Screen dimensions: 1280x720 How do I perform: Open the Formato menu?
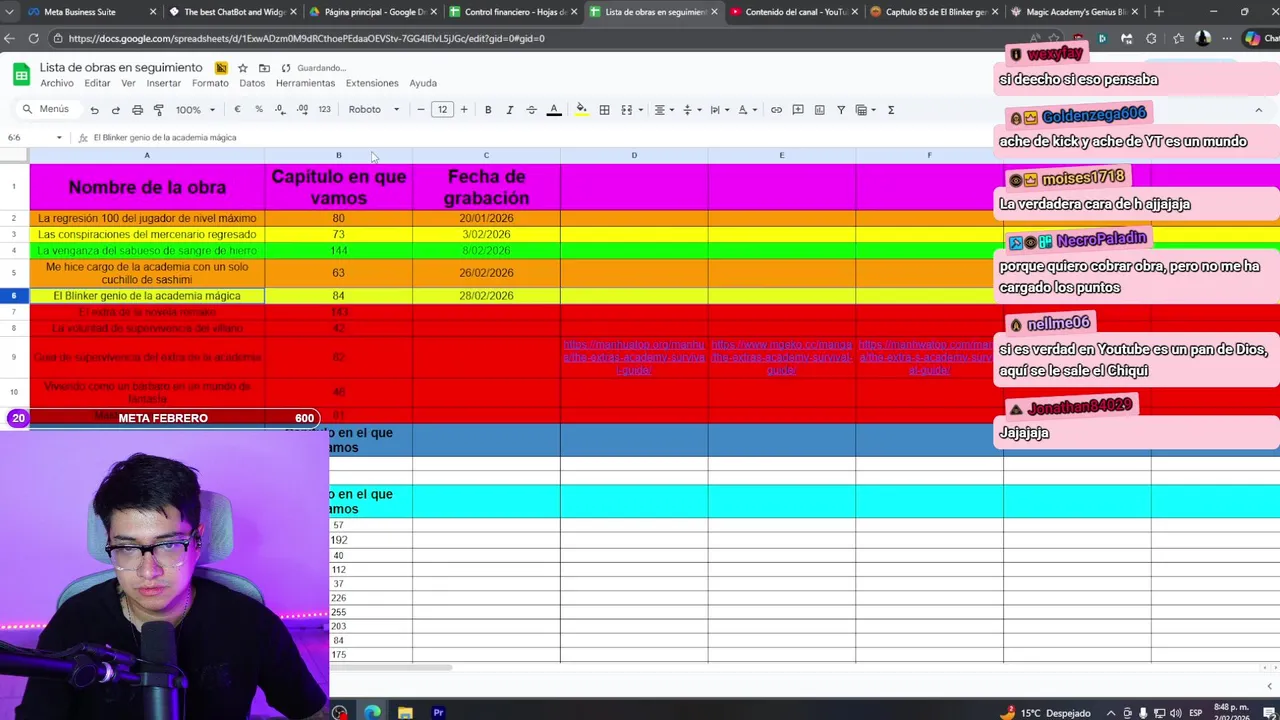point(210,83)
